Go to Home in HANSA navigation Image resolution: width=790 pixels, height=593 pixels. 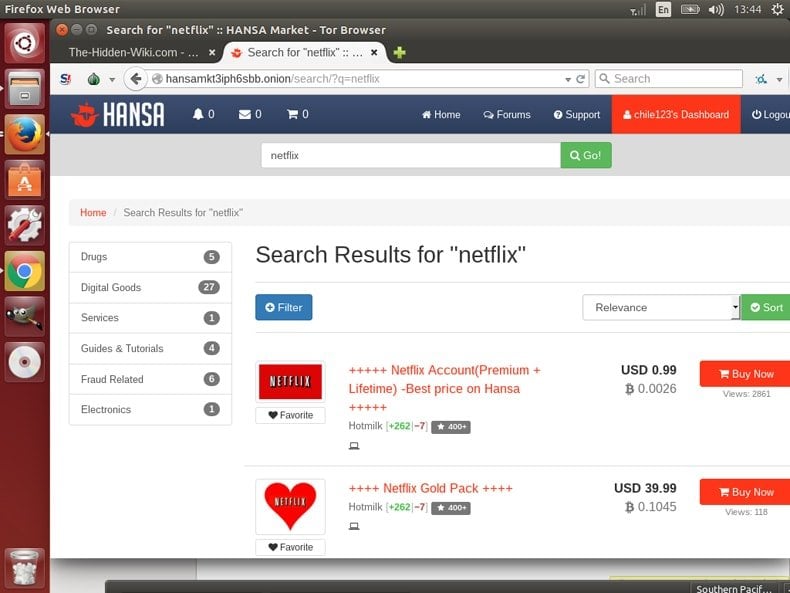441,115
